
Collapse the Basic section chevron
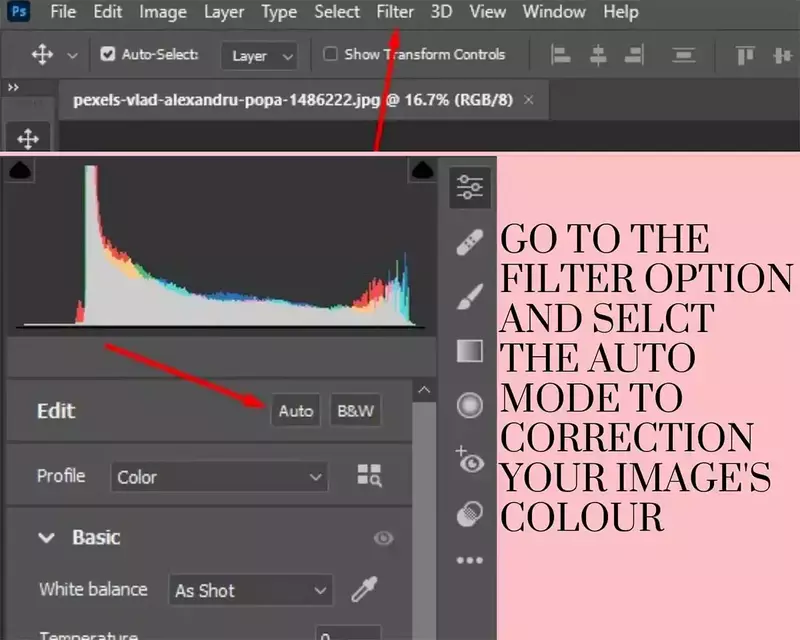click(x=46, y=537)
